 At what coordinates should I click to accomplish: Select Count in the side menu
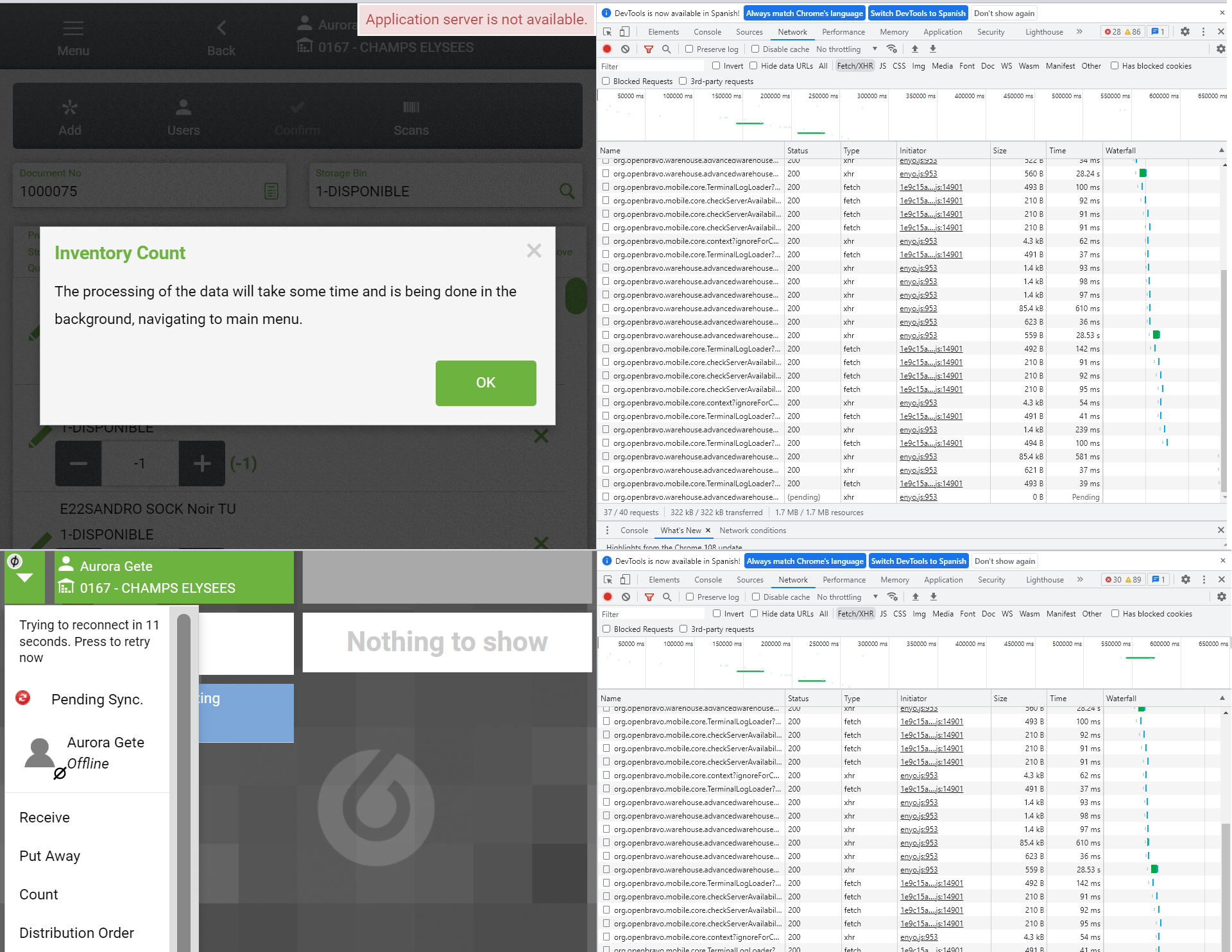click(38, 894)
